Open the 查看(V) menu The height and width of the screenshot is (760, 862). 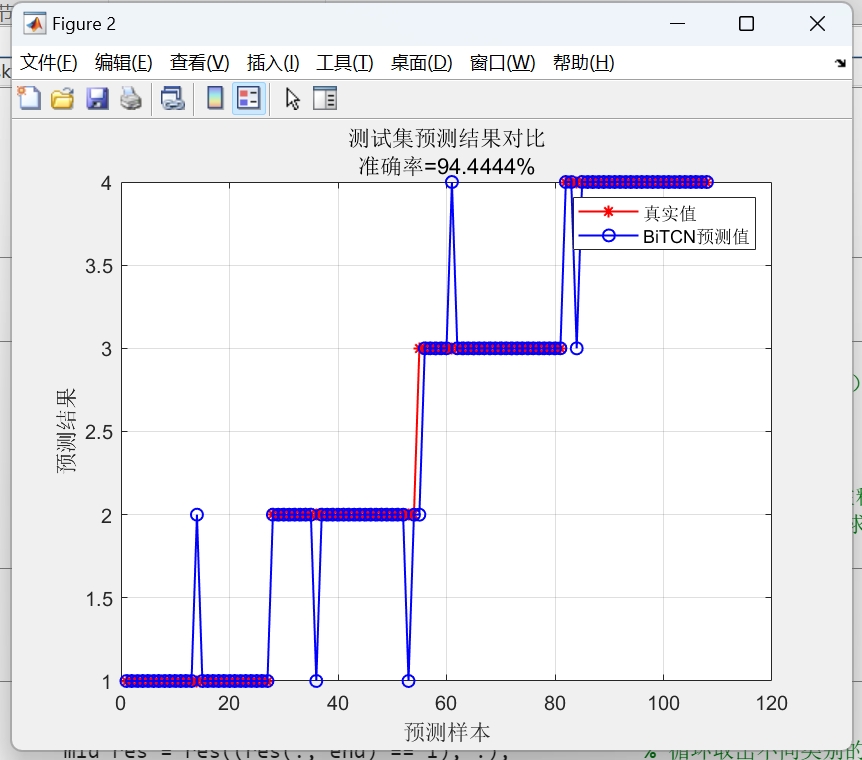[x=198, y=62]
